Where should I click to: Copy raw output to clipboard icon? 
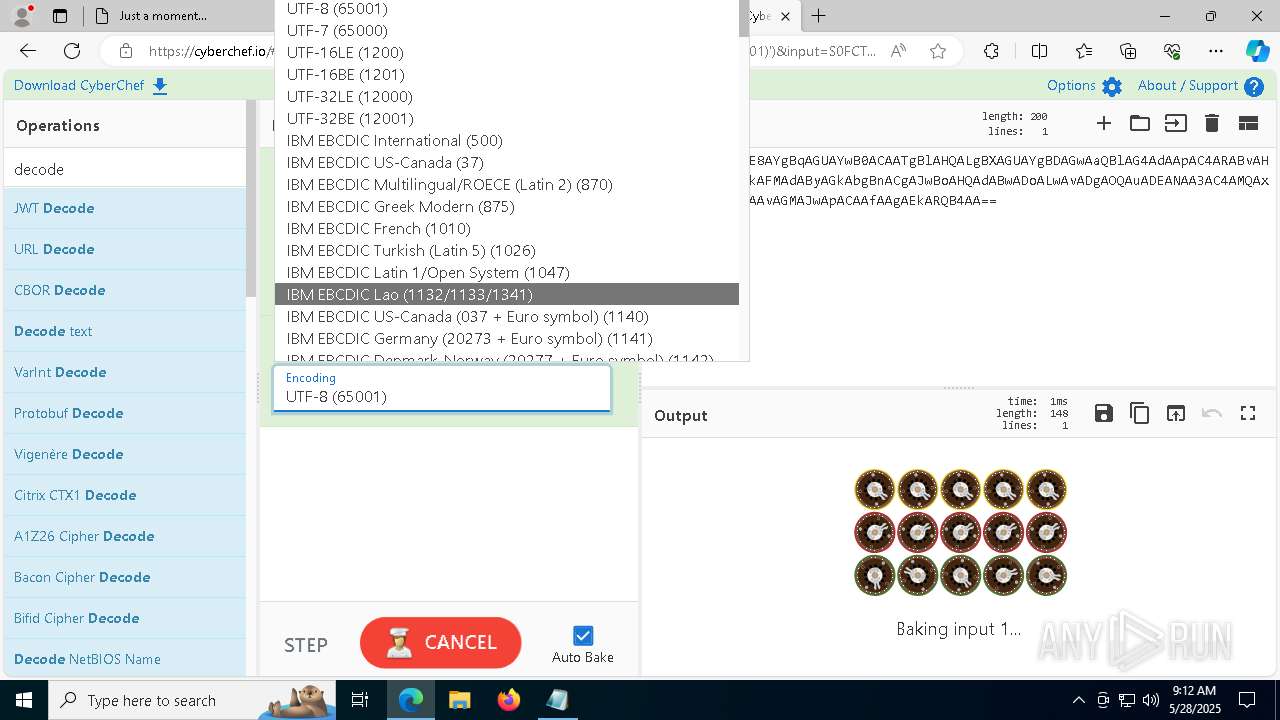(x=1140, y=413)
